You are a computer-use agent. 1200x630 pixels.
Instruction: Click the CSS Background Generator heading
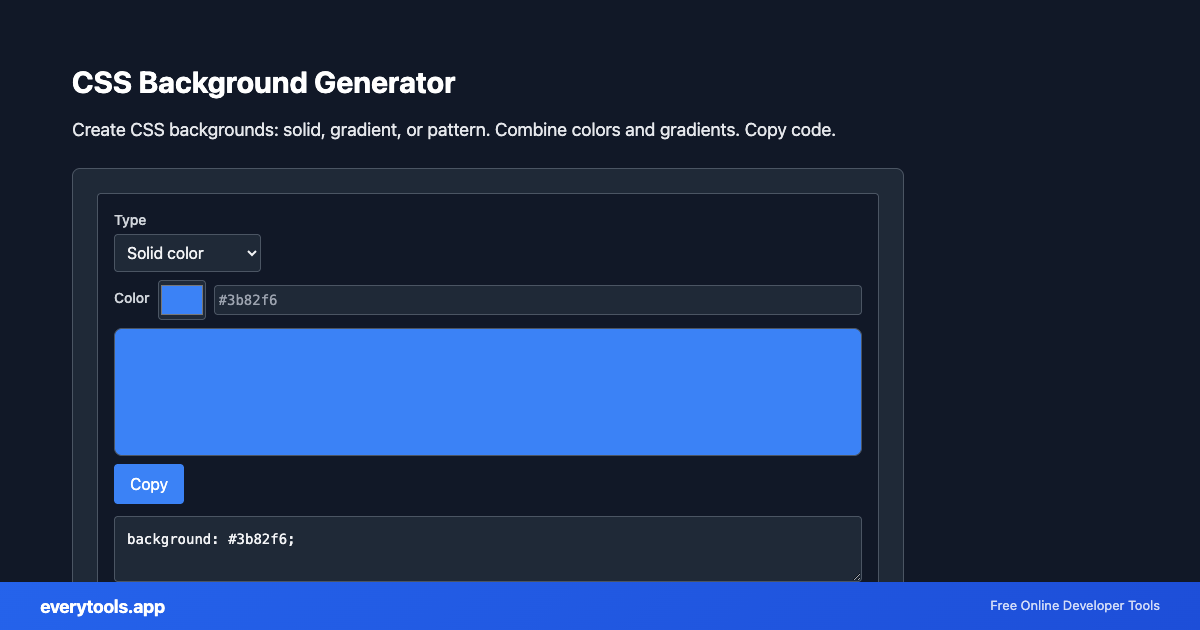[263, 83]
